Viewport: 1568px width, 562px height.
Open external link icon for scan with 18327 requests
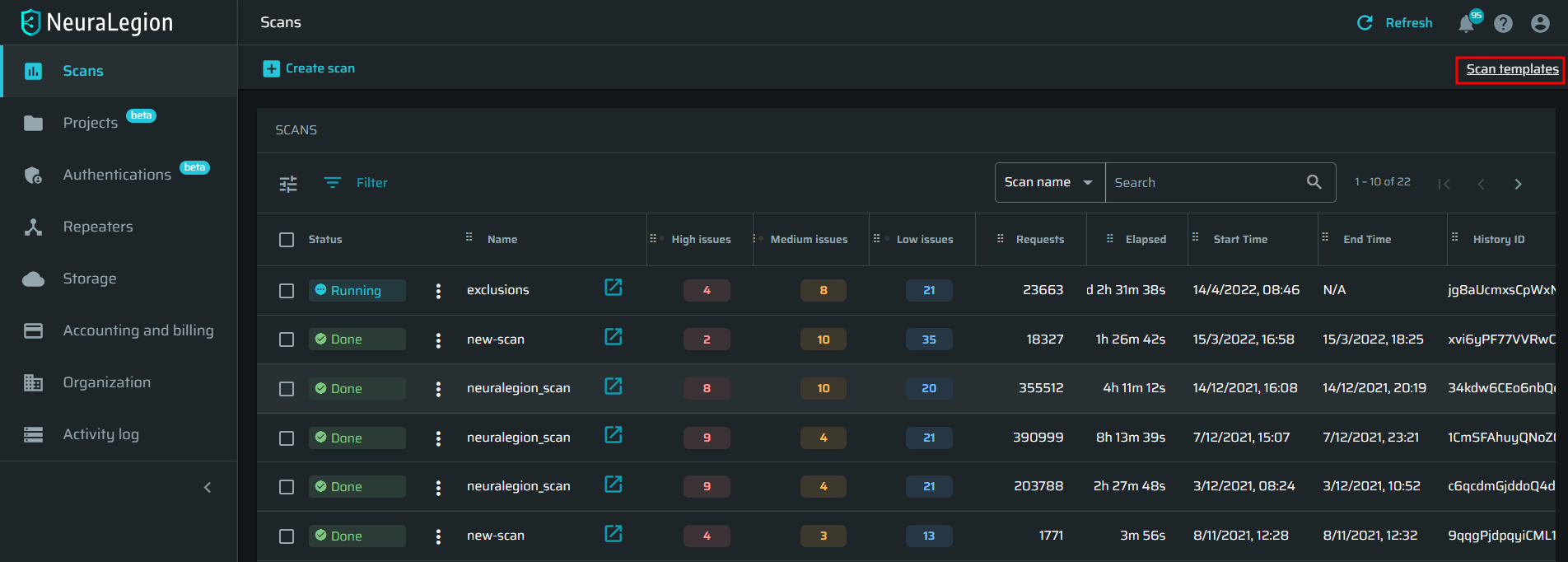point(614,336)
